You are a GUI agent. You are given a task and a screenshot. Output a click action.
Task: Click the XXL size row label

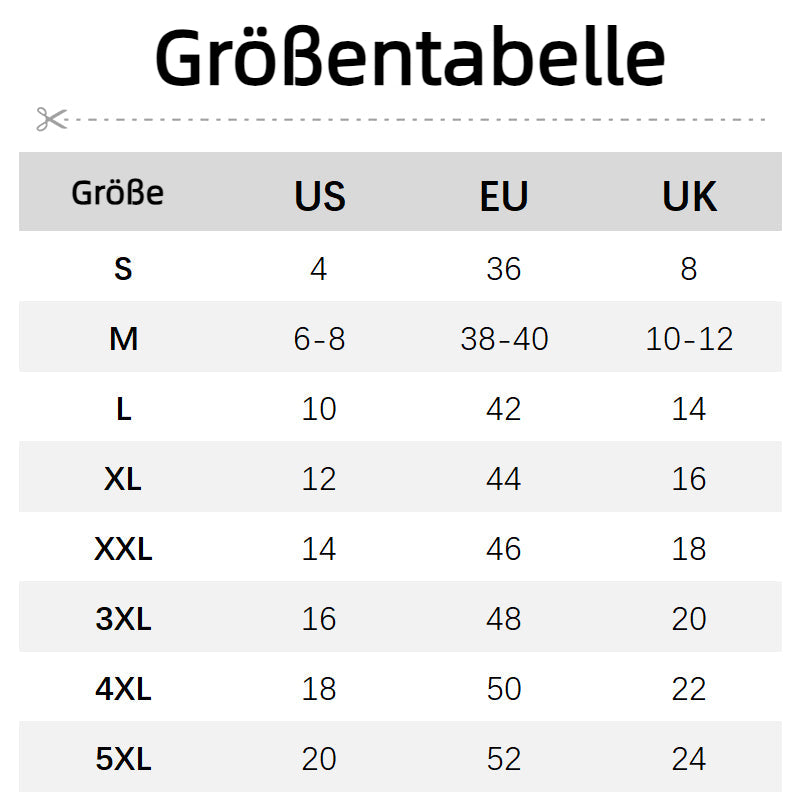coord(123,549)
